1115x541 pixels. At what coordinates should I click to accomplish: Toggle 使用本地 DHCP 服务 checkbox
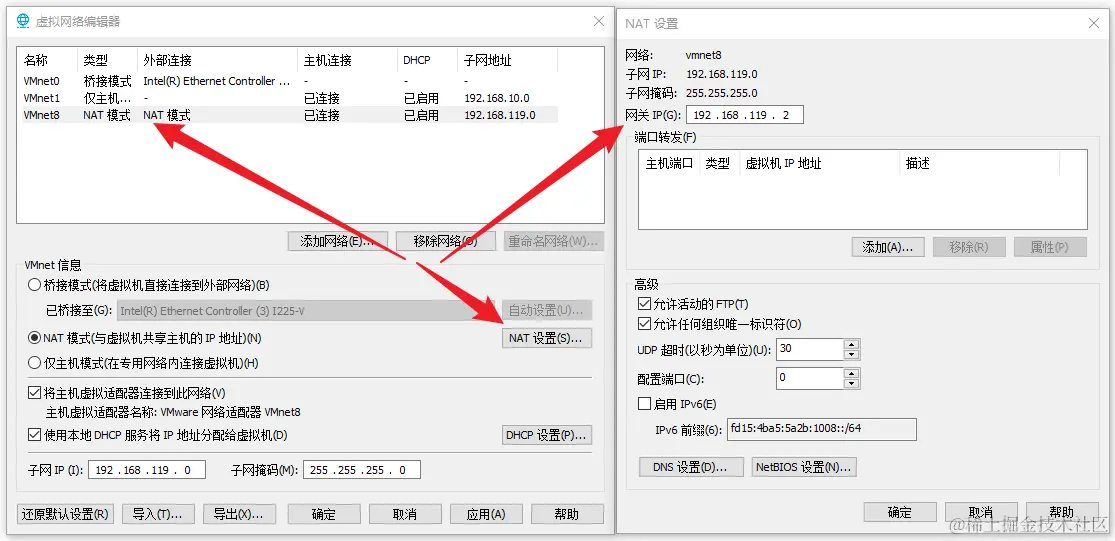34,434
